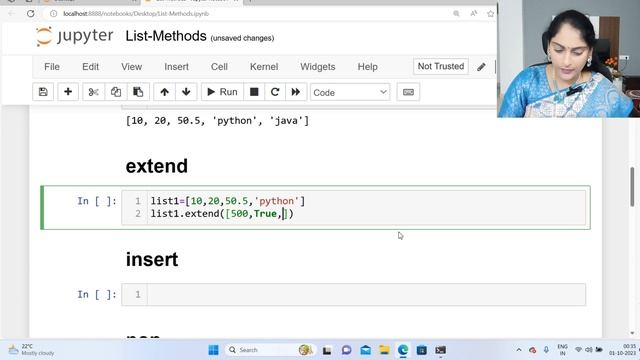Open the Help menu

click(367, 67)
